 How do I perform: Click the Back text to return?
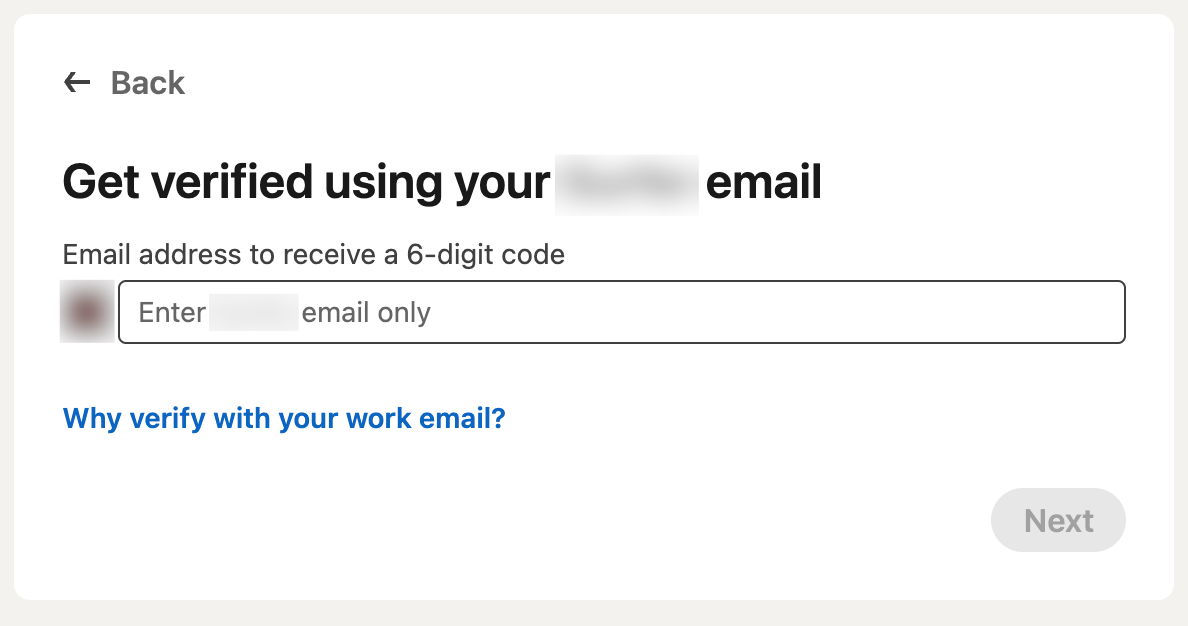tap(148, 83)
